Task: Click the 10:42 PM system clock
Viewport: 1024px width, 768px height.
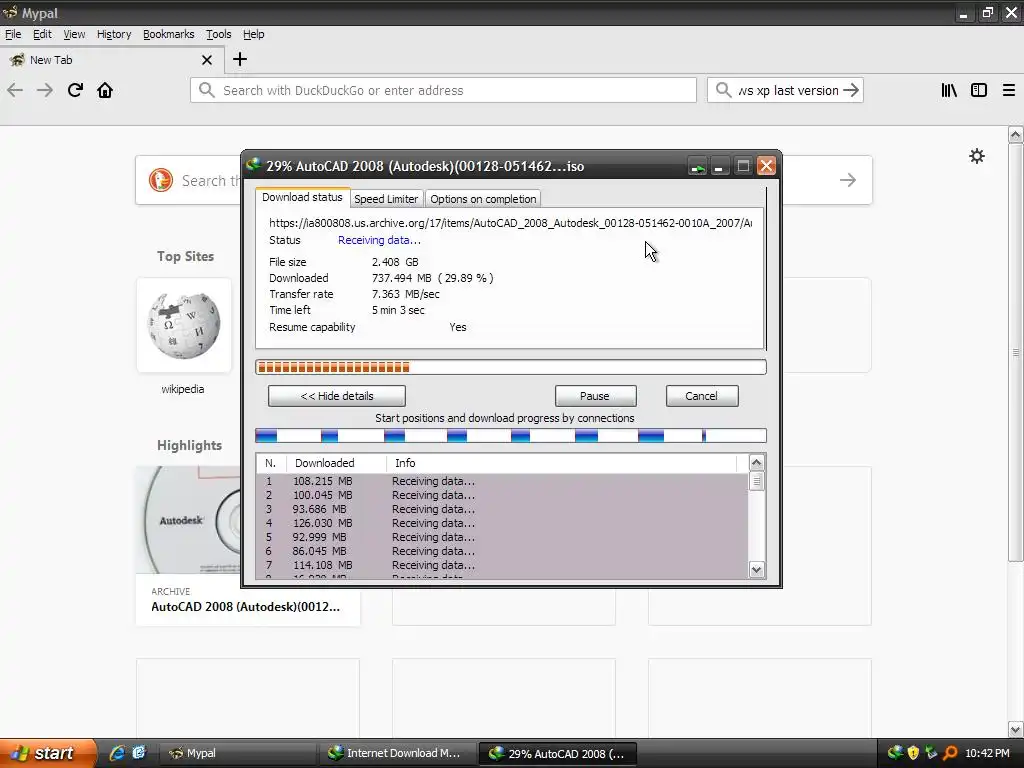Action: point(987,753)
